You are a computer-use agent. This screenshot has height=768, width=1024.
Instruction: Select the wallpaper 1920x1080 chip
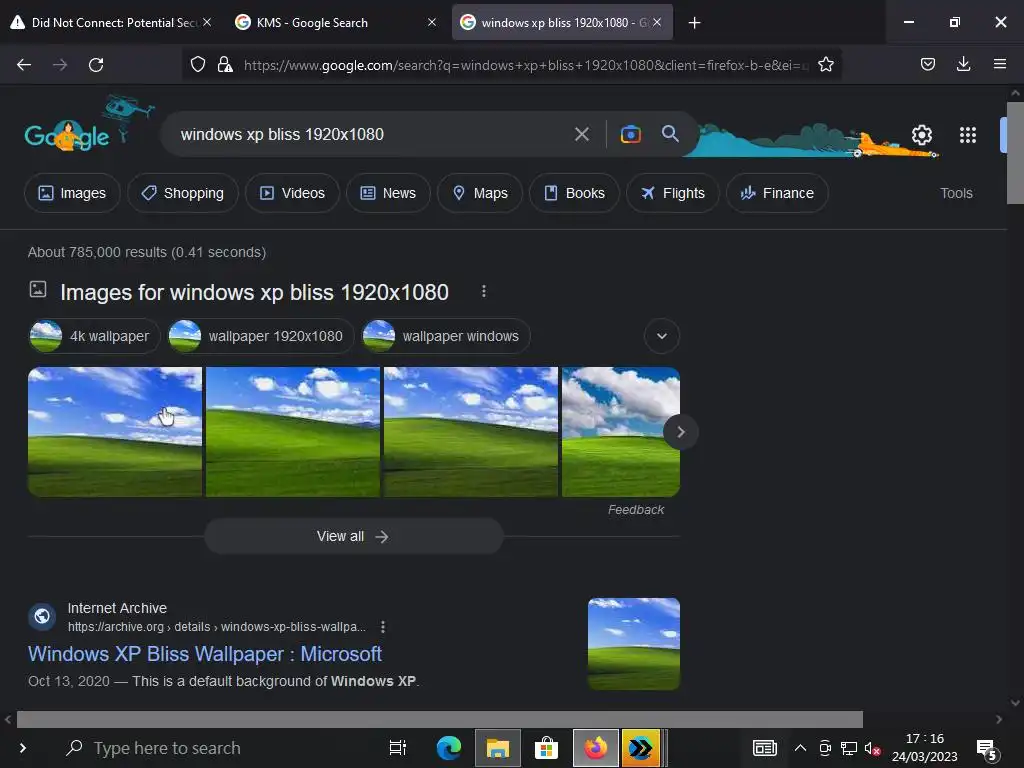pyautogui.click(x=261, y=336)
